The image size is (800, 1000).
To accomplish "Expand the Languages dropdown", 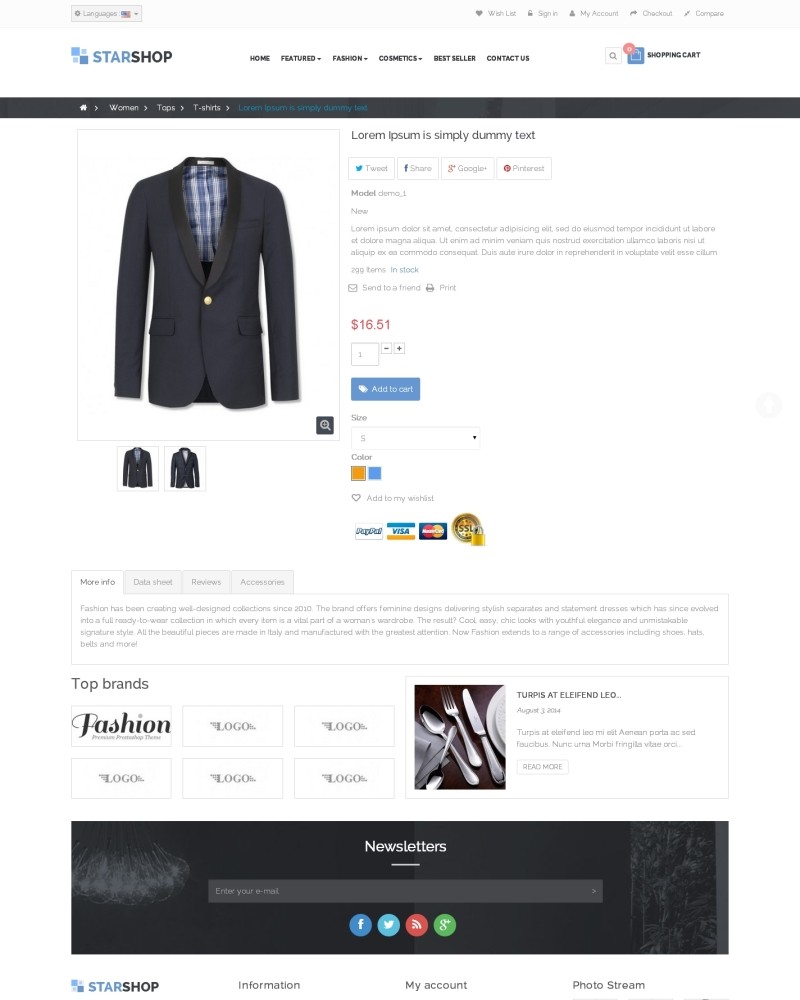I will (107, 13).
